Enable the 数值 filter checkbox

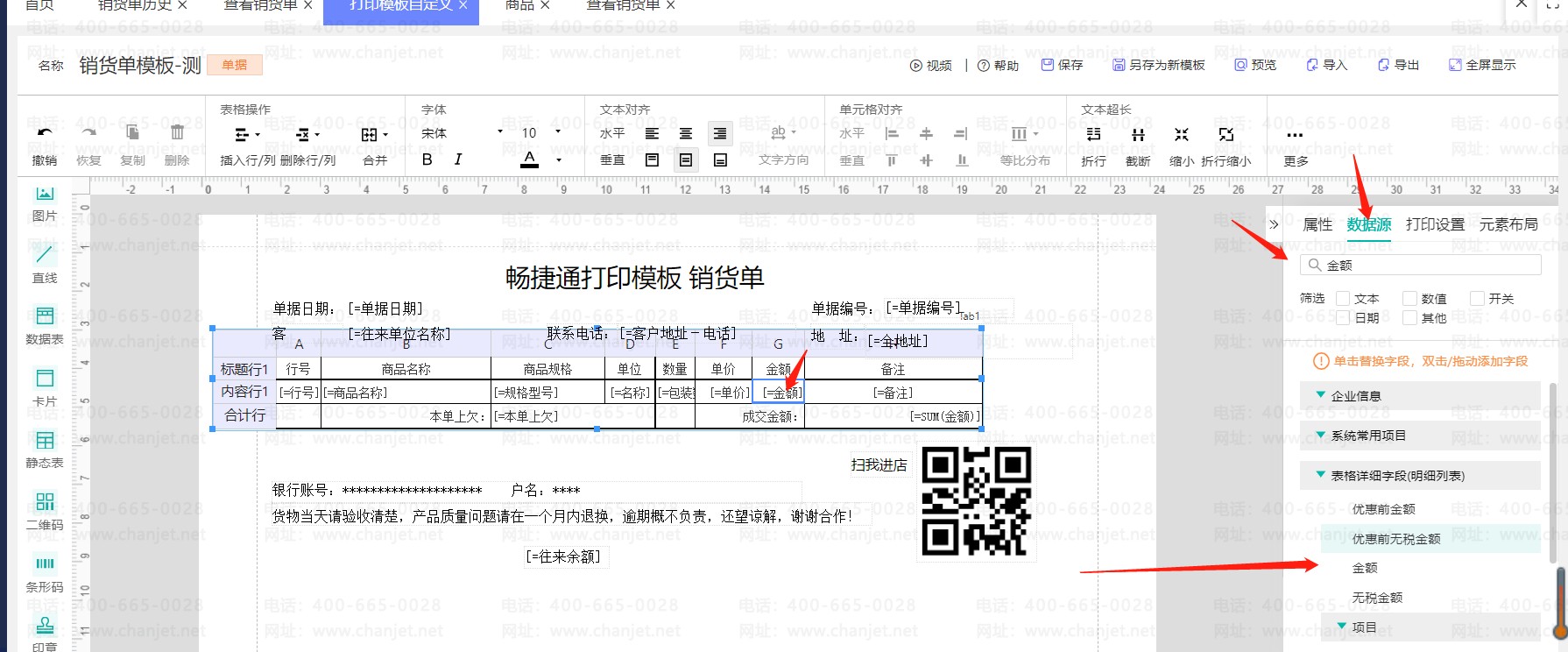point(1409,299)
